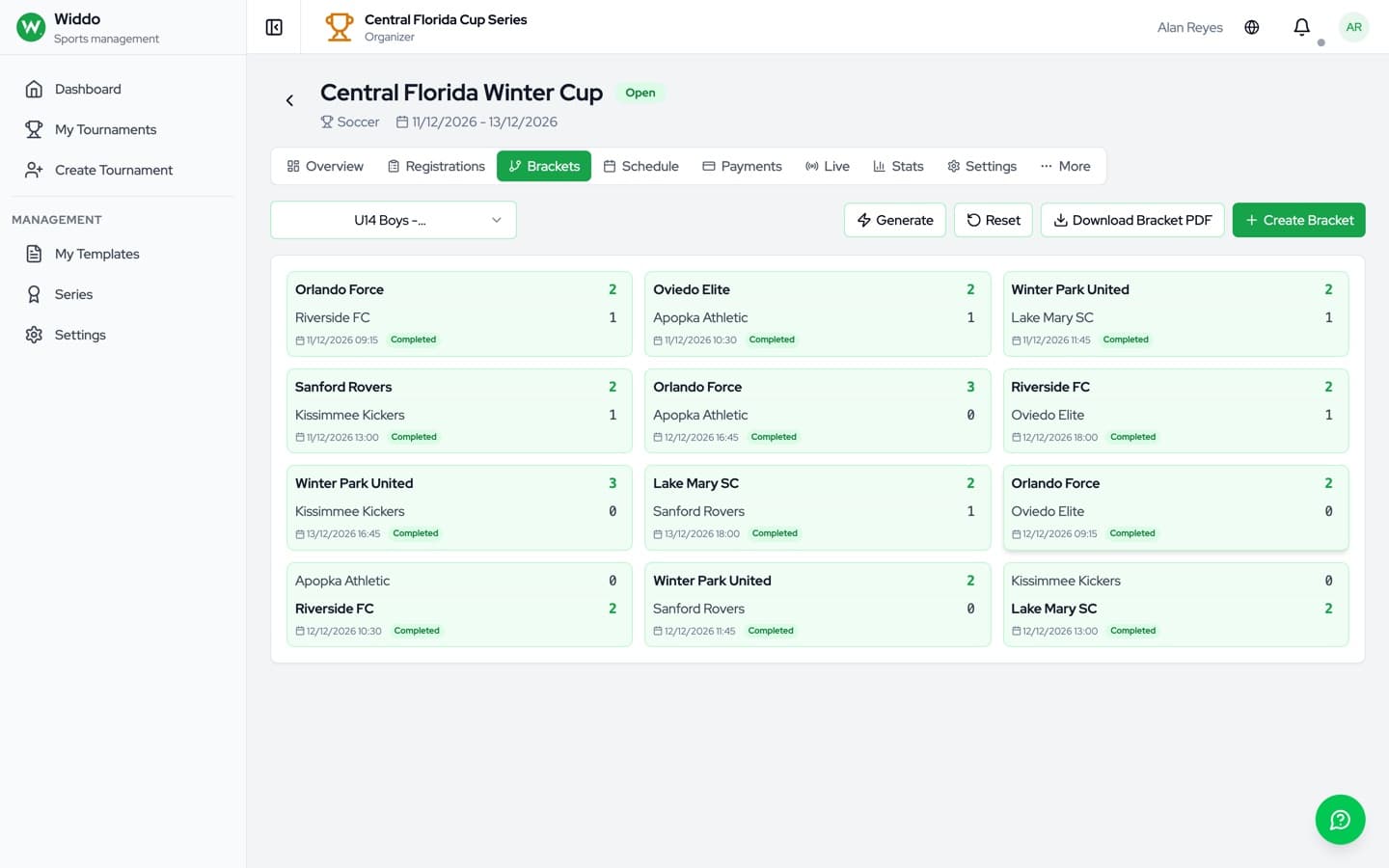The image size is (1389, 868).
Task: Click the Open status badge
Action: point(640,93)
